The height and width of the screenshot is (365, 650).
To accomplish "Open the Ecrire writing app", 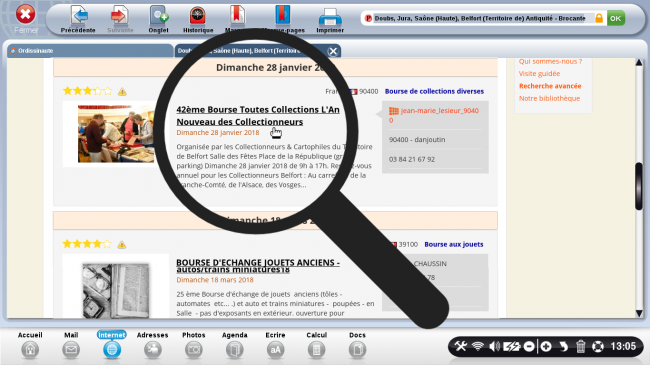I will [x=275, y=345].
